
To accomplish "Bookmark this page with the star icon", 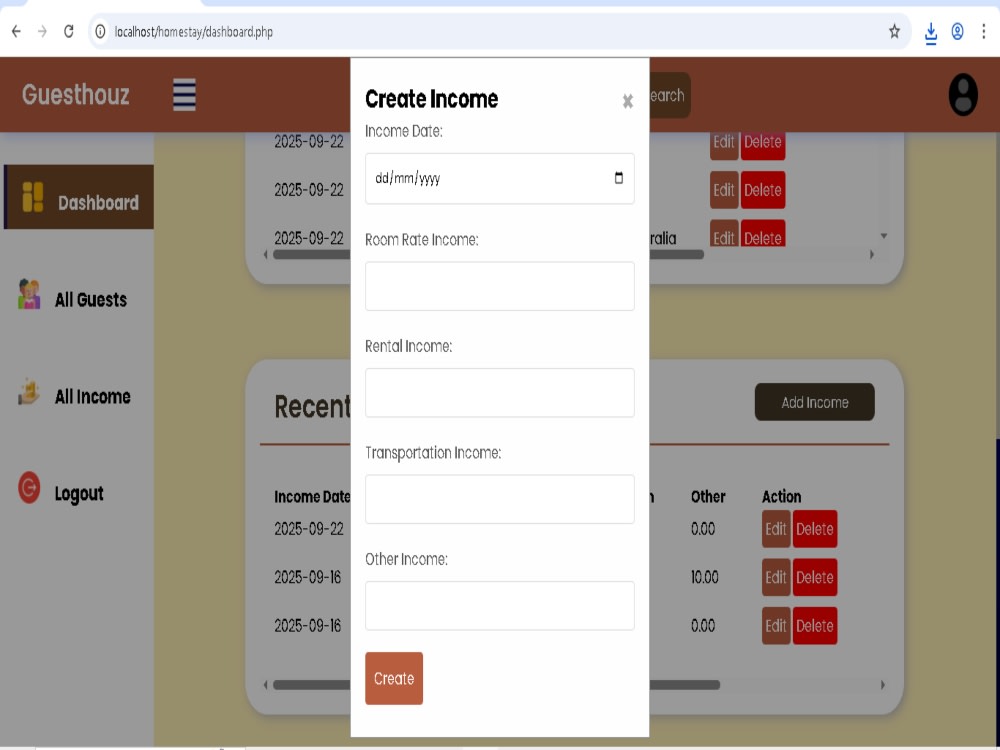I will tap(894, 31).
